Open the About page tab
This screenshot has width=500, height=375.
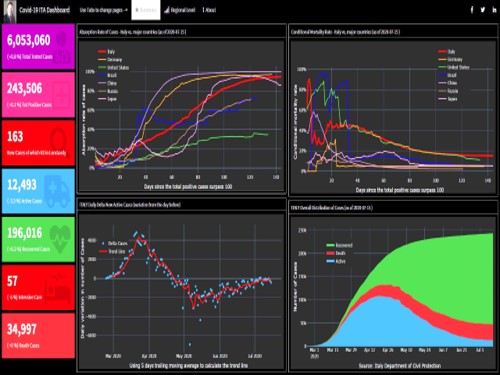point(209,10)
